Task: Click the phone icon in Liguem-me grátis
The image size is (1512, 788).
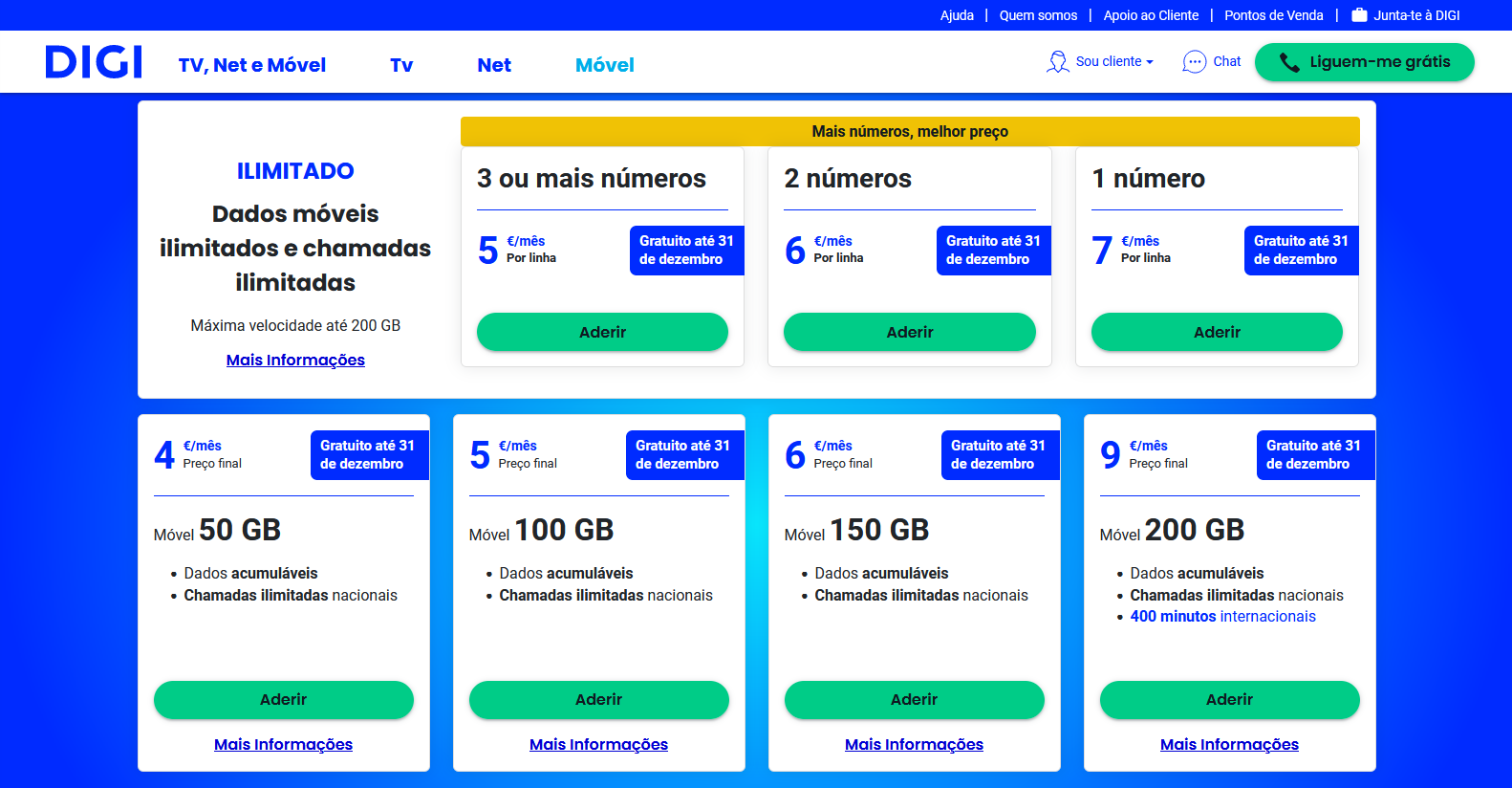Action: coord(1289,63)
